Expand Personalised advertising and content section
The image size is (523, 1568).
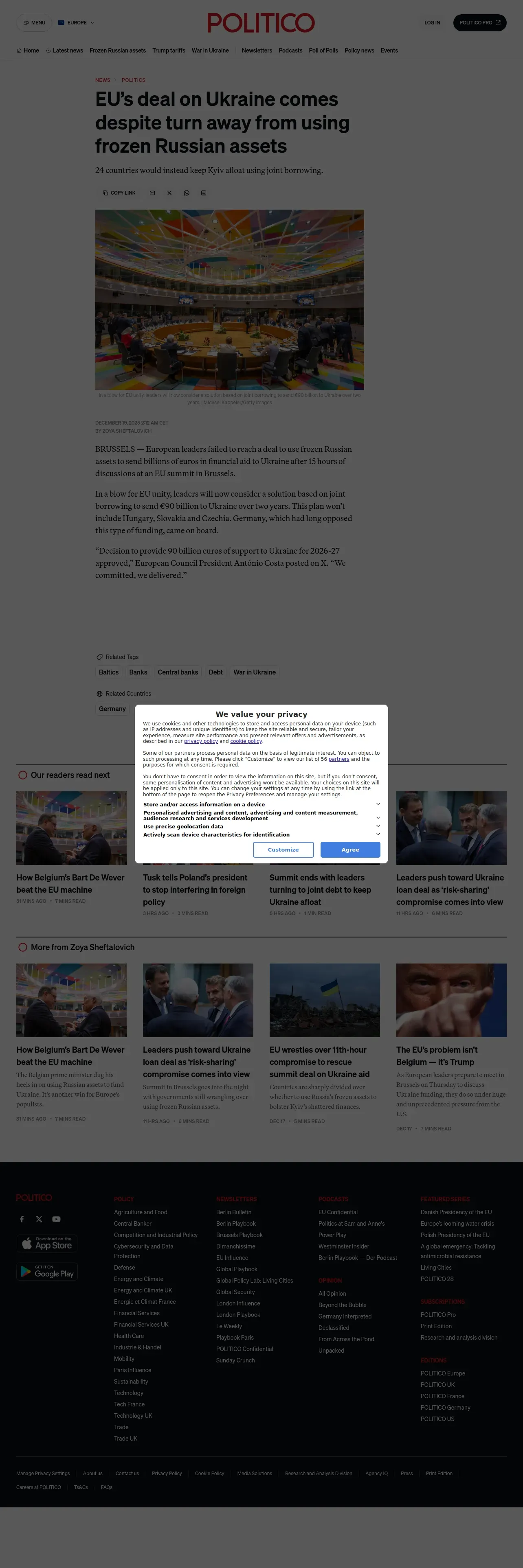(261, 816)
